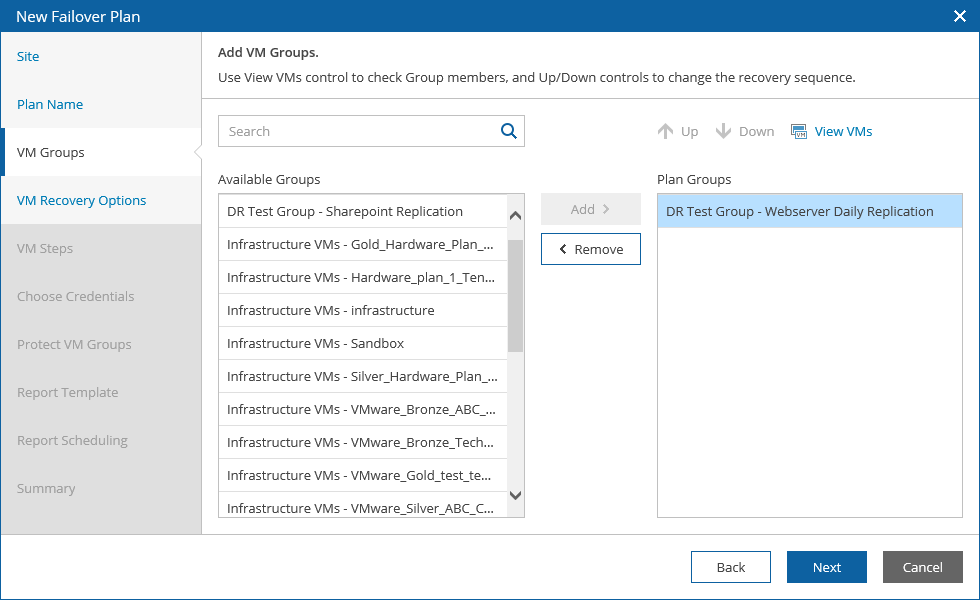Switch to the Site step

coord(27,56)
